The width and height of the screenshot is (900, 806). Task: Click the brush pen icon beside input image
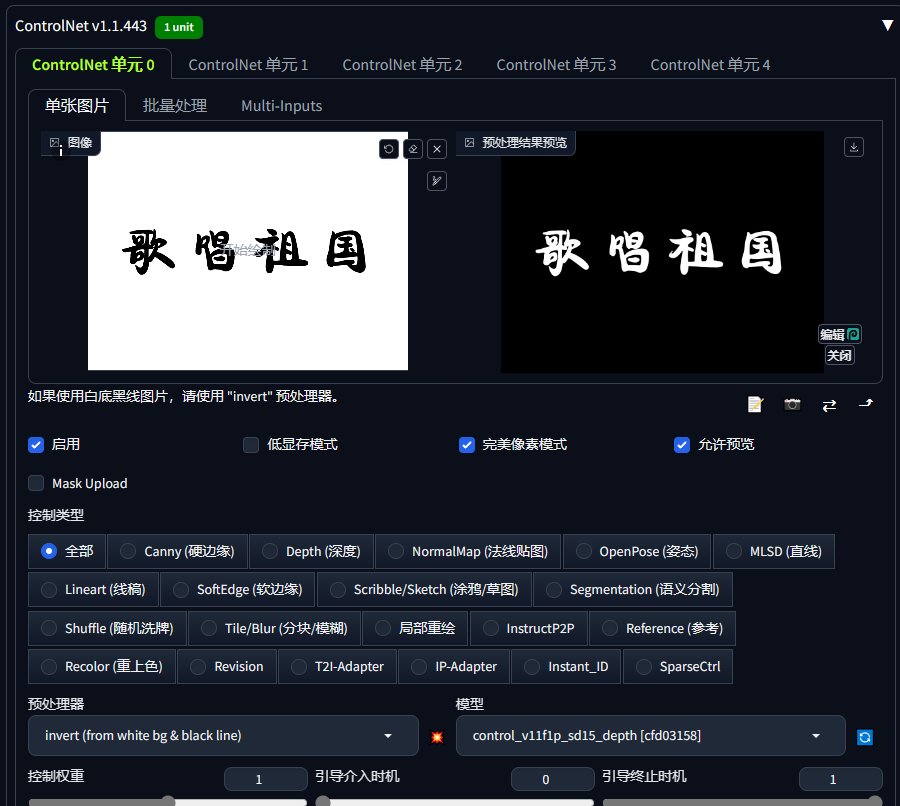pos(437,181)
